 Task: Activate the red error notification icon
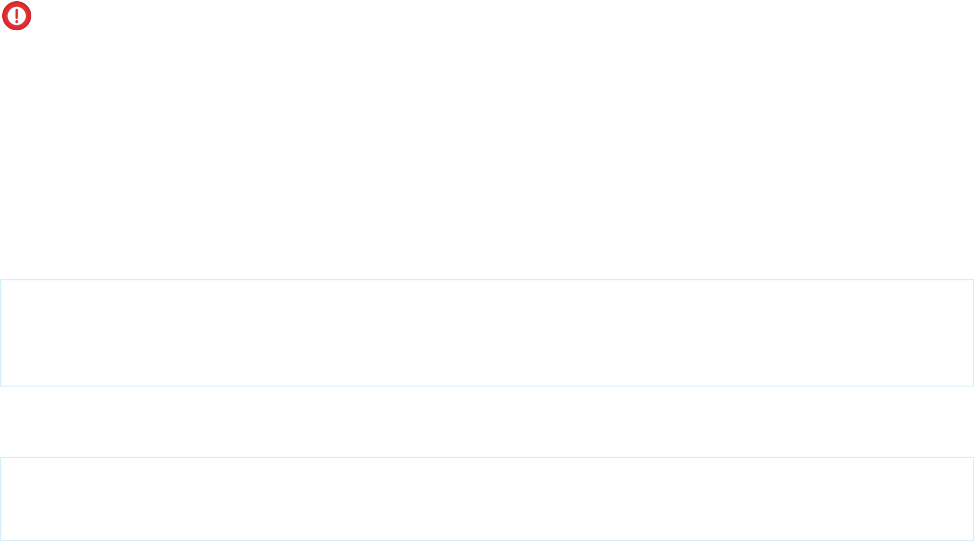pos(17,16)
